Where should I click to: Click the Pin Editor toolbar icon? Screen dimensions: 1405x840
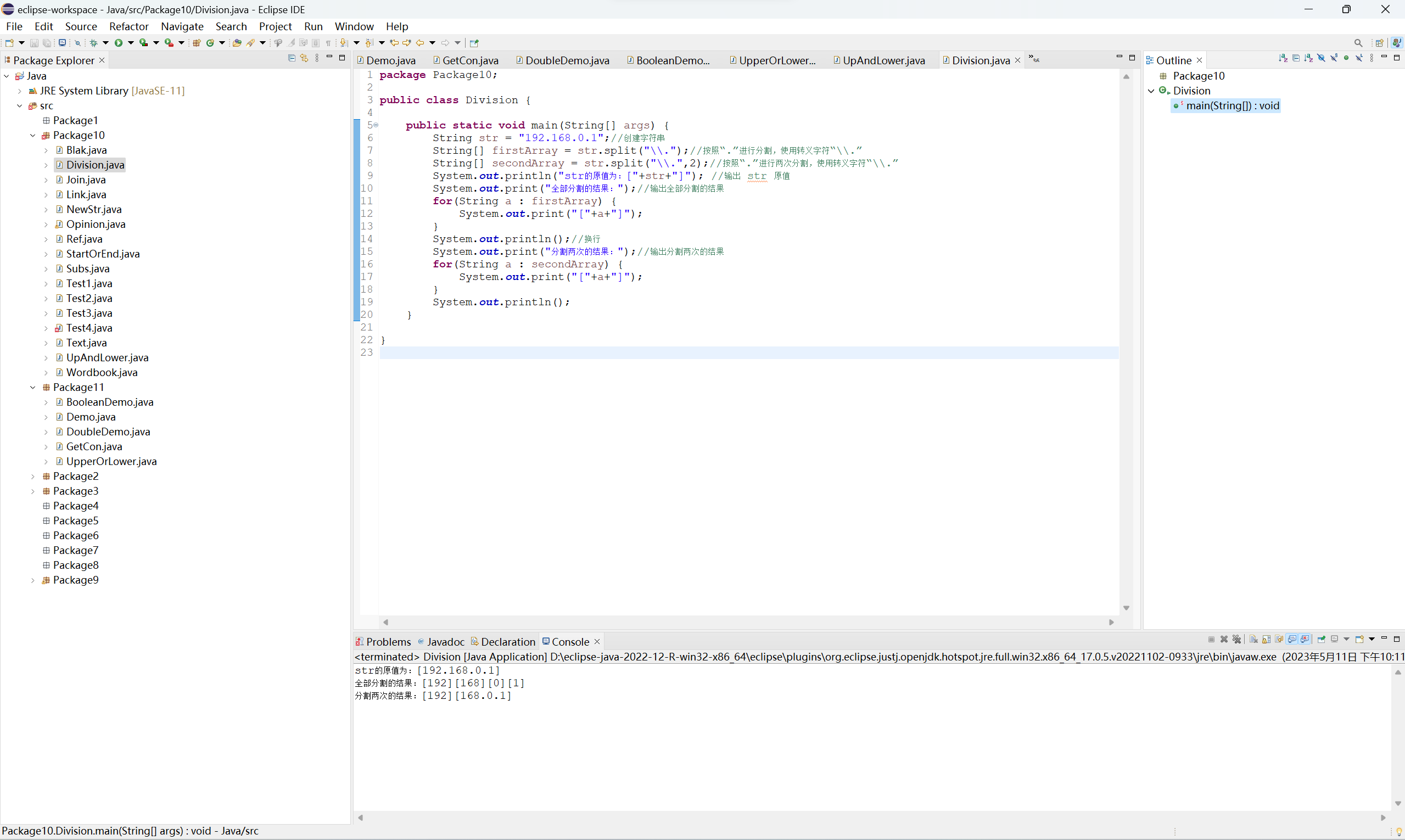(474, 43)
